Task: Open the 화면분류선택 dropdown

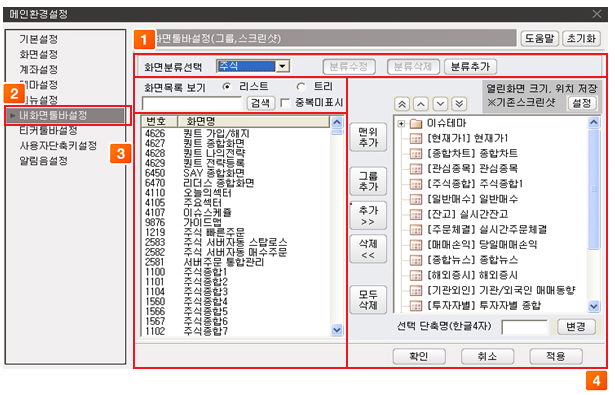Action: [282, 66]
